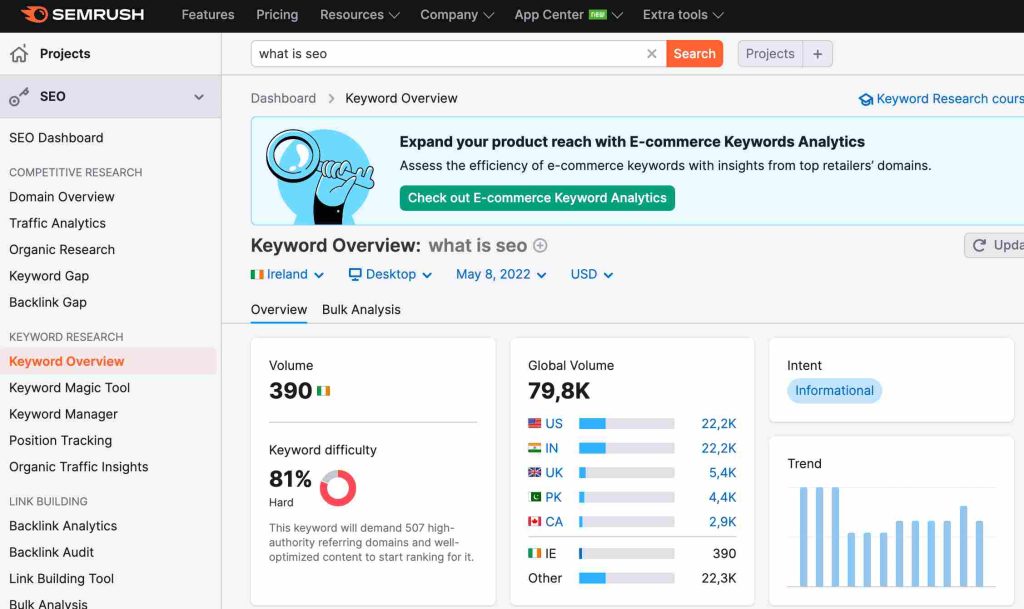Click the 22,2K value for US
Screen dimensions: 1024x609
tap(718, 423)
